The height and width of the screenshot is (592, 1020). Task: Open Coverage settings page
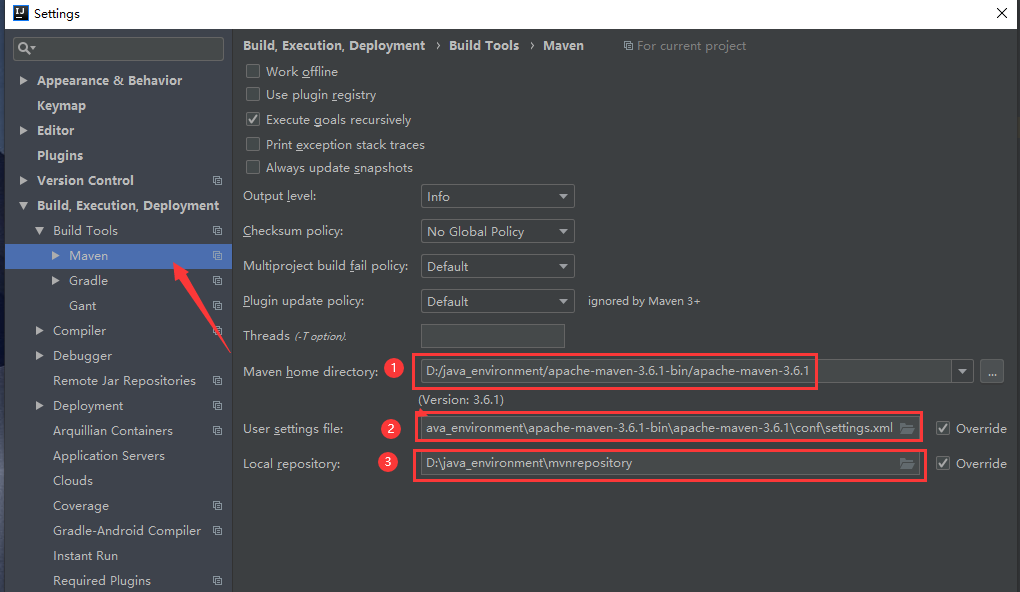[x=81, y=505]
